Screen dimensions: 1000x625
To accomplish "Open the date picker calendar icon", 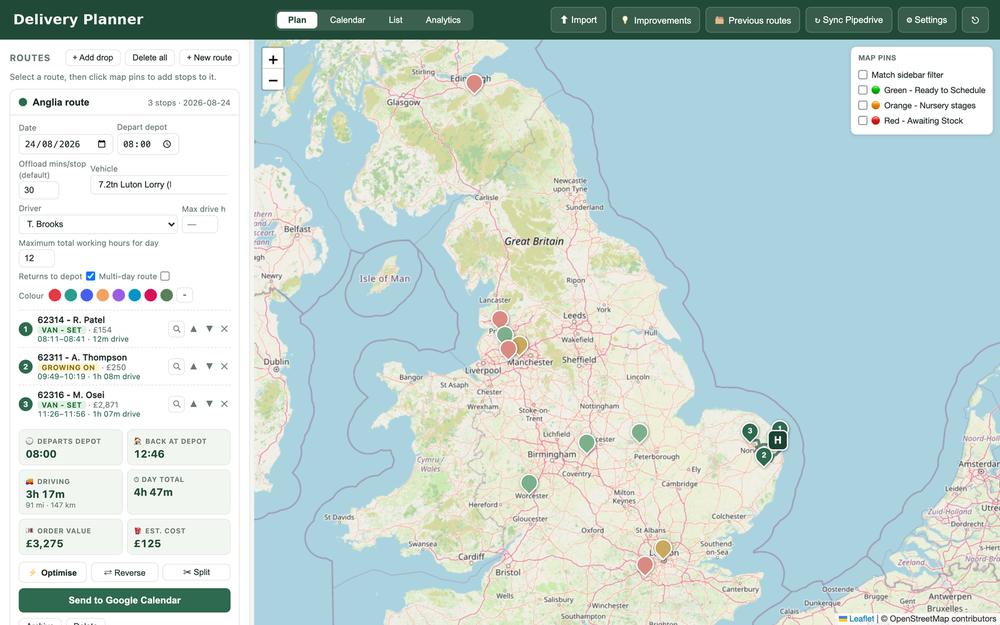I will (102, 144).
